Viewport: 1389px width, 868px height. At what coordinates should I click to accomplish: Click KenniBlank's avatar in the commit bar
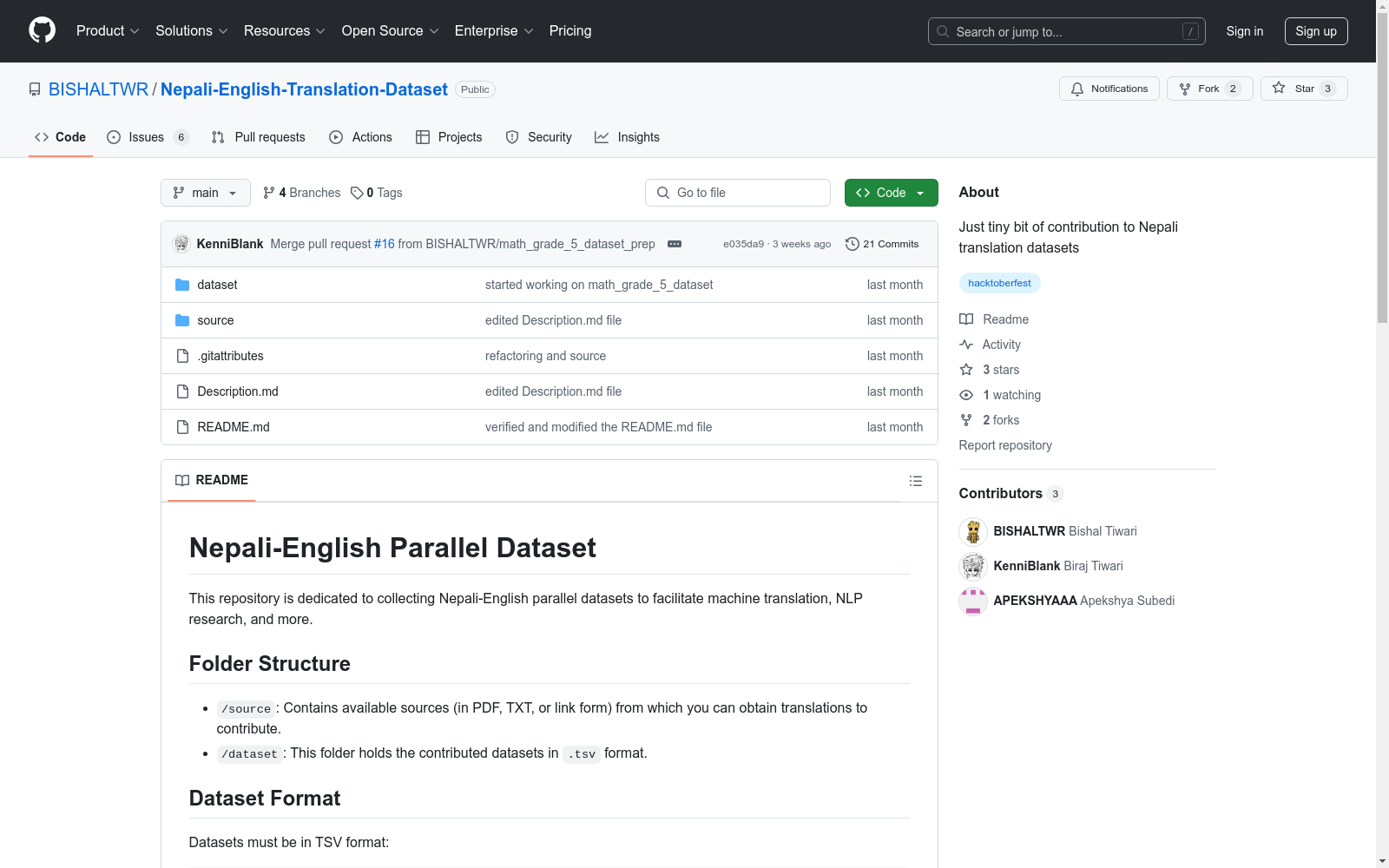coord(181,244)
